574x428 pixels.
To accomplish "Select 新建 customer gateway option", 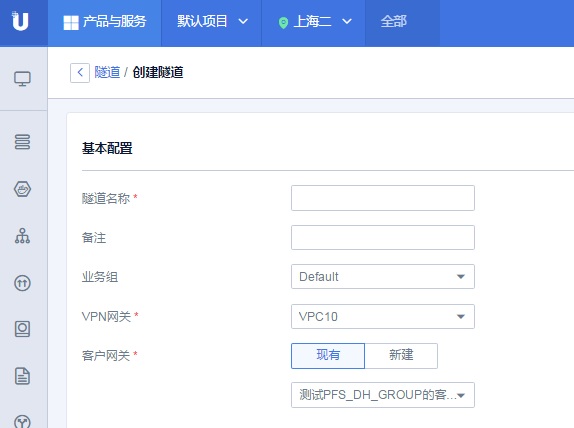I will click(401, 356).
